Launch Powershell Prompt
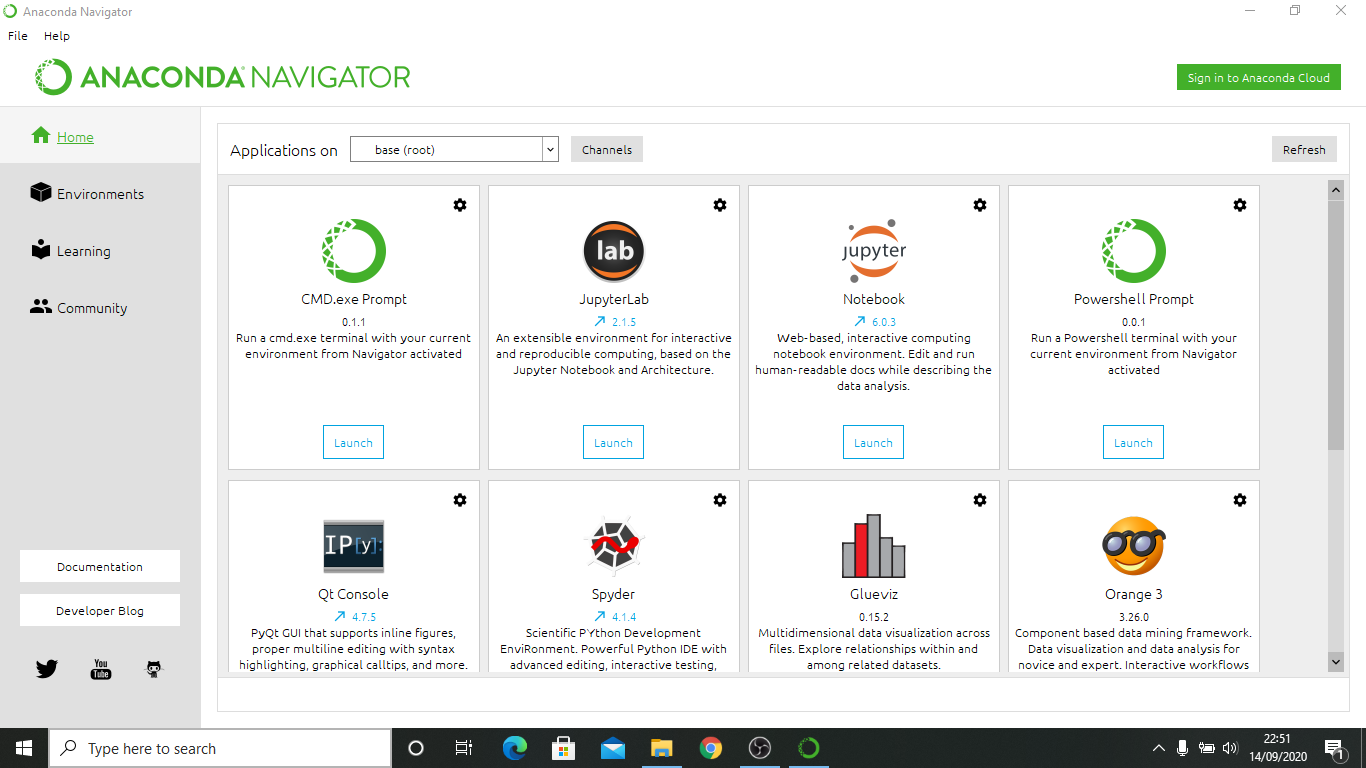This screenshot has height=768, width=1366. (1133, 442)
